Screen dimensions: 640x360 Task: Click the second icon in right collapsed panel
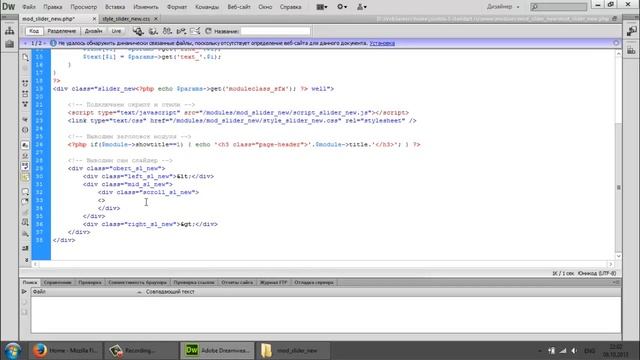631,50
